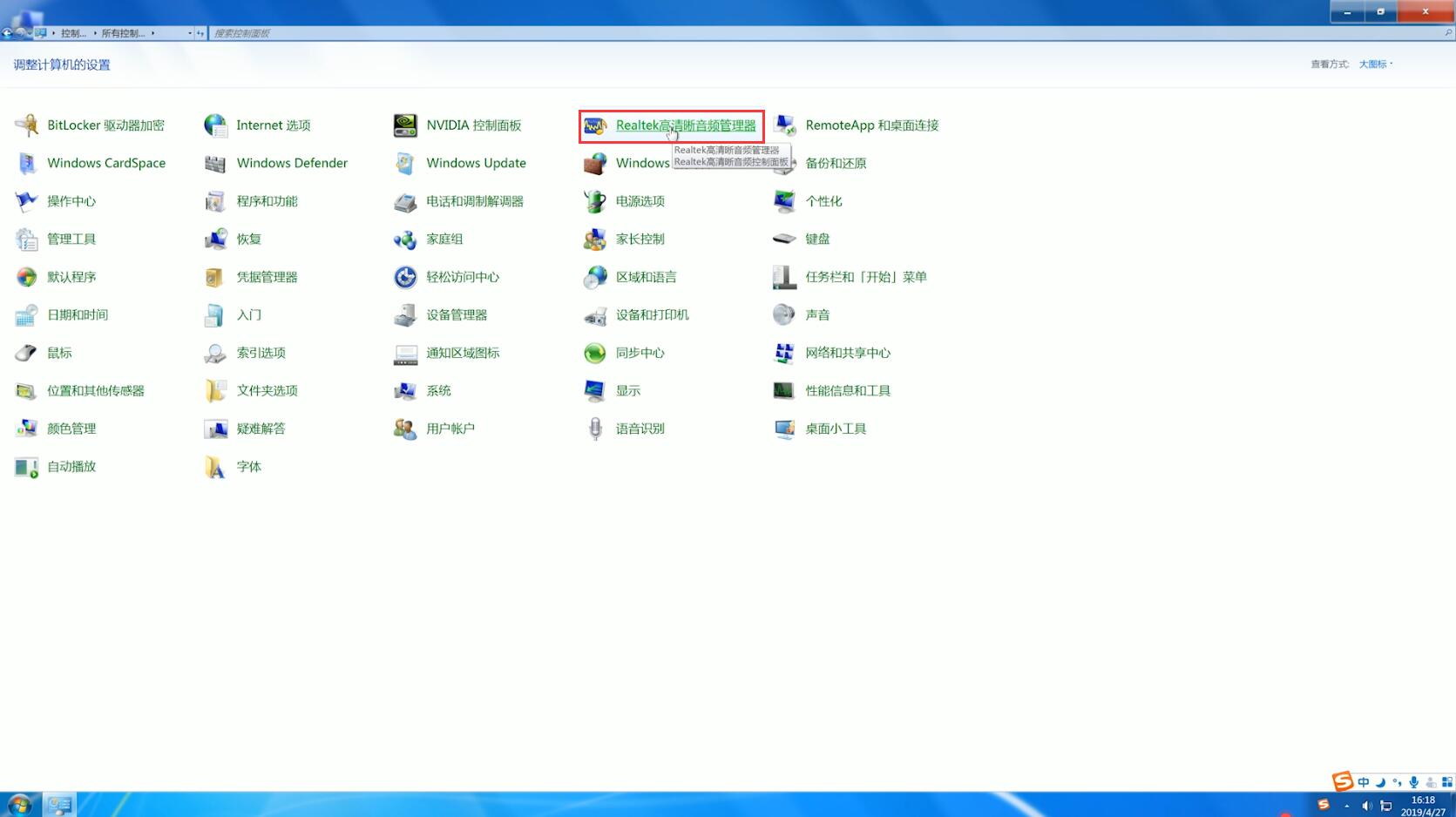Click 系统 link
Image resolution: width=1456 pixels, height=817 pixels.
438,390
